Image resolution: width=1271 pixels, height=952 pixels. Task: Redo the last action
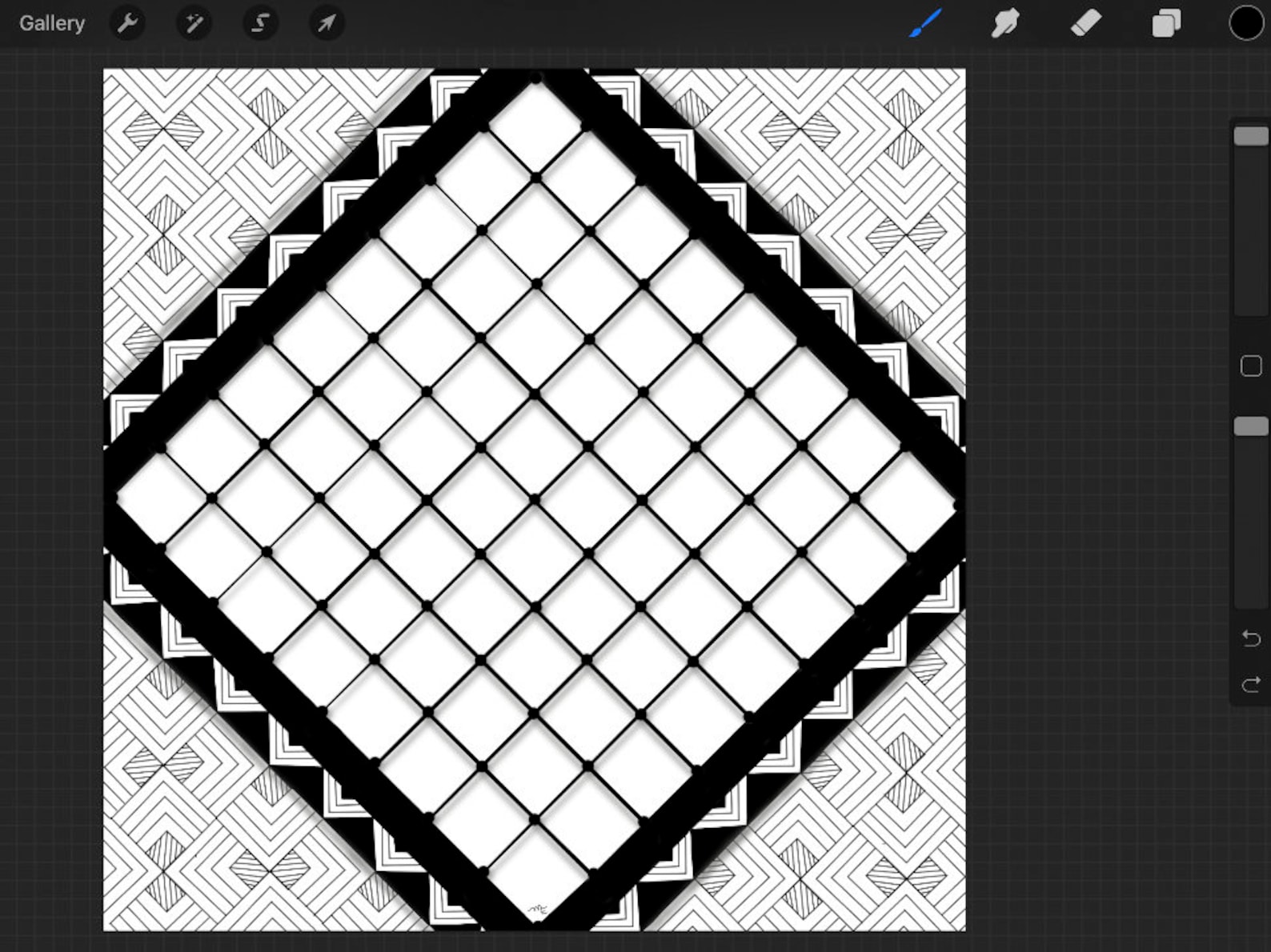[1251, 685]
